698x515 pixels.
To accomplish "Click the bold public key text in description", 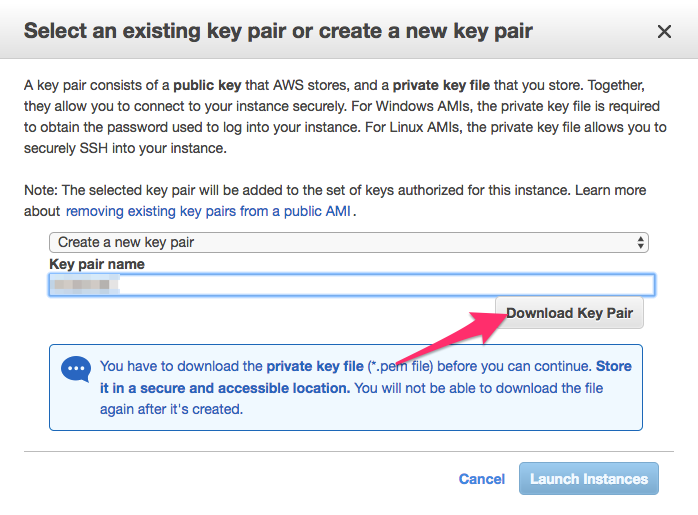I will [207, 85].
